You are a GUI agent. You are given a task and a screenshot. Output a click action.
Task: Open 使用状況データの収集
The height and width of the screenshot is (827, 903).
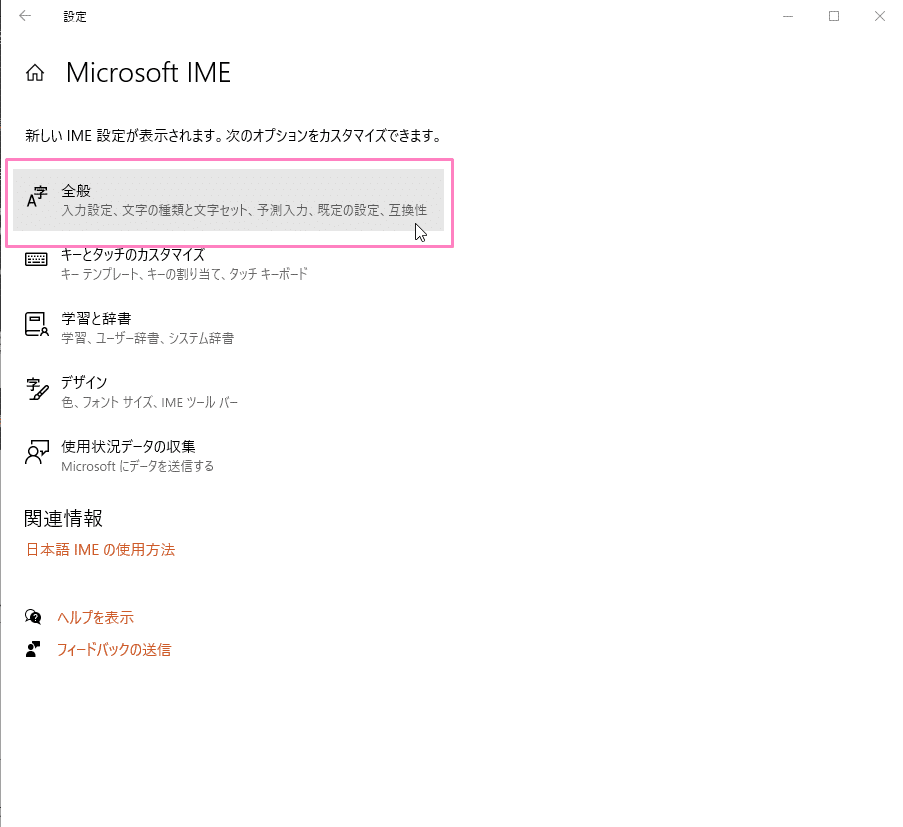click(228, 456)
